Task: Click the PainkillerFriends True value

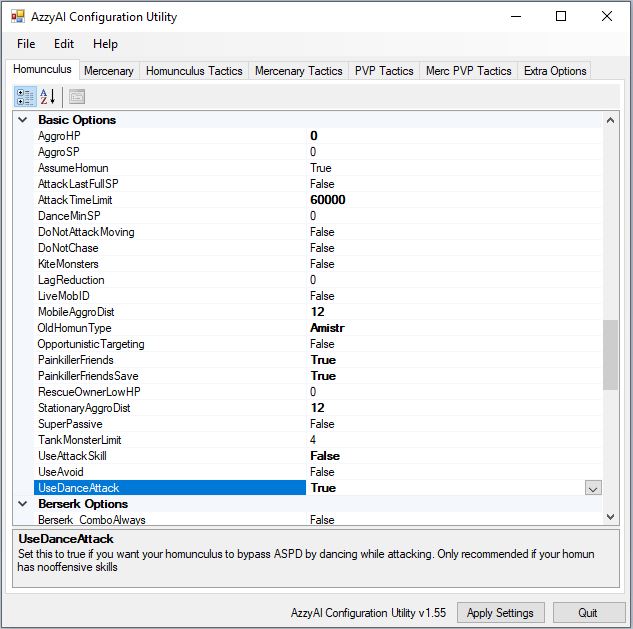Action: [x=323, y=360]
